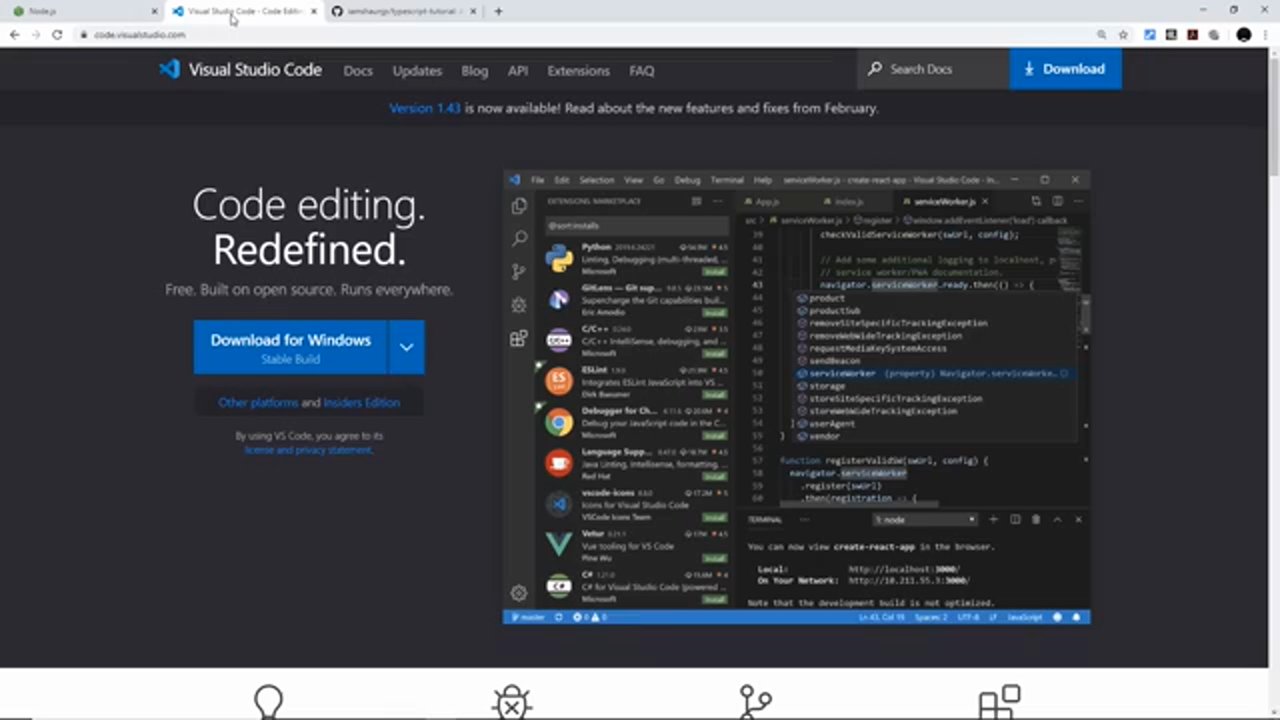
Task: Click the lightbulb IntelliSense feature icon
Action: (268, 701)
